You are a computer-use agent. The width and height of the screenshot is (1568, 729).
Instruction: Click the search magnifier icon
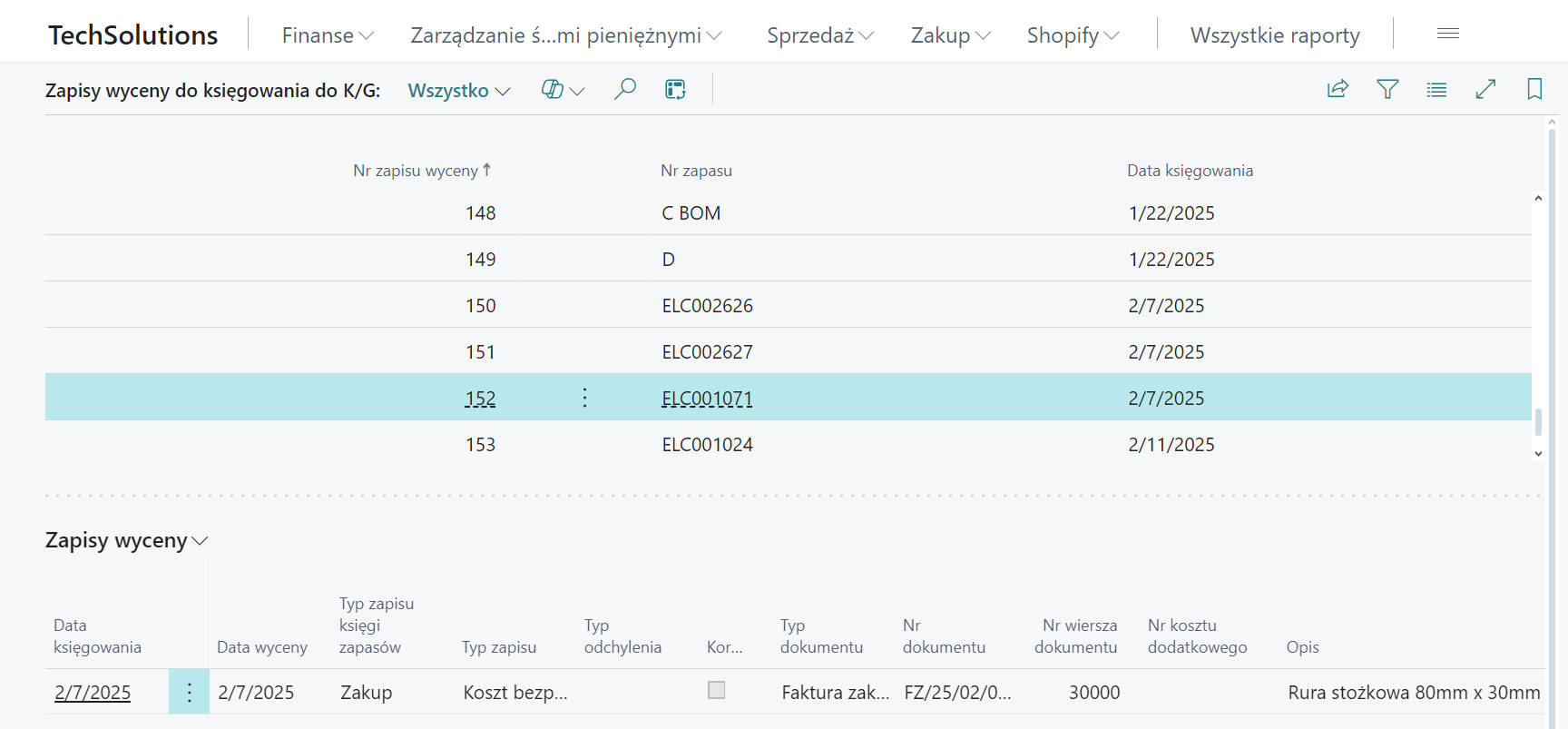(624, 89)
